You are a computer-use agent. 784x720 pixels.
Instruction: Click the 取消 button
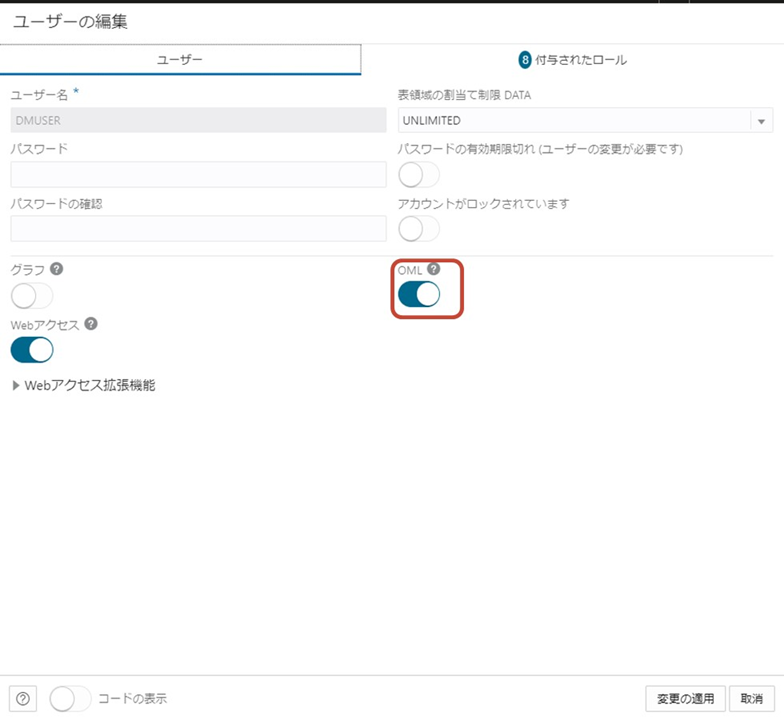point(752,698)
